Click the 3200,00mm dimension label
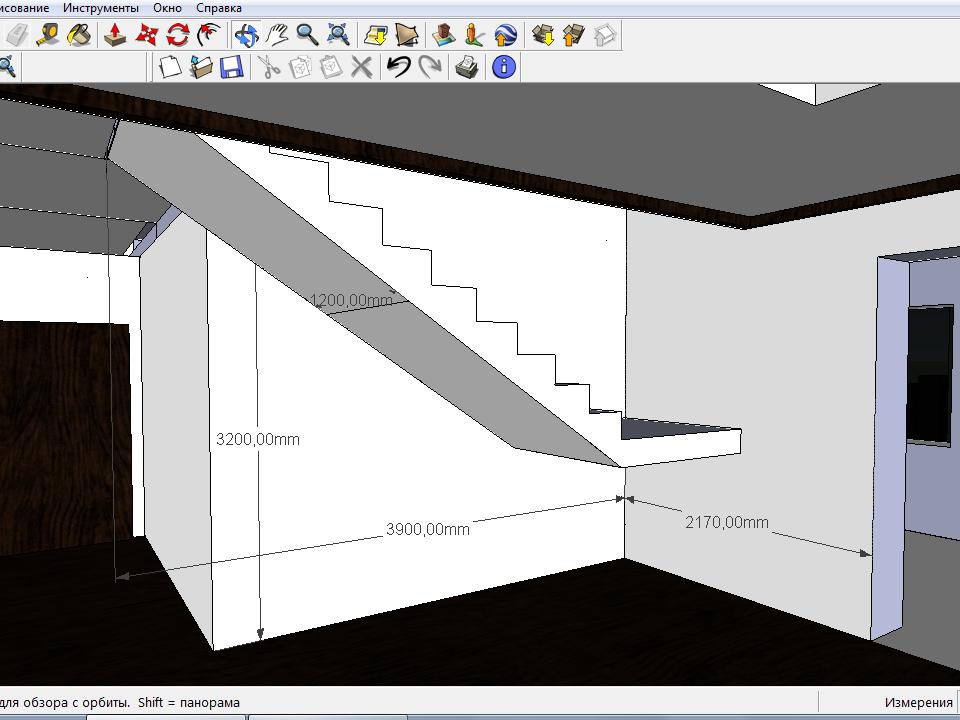This screenshot has height=720, width=960. (x=258, y=439)
